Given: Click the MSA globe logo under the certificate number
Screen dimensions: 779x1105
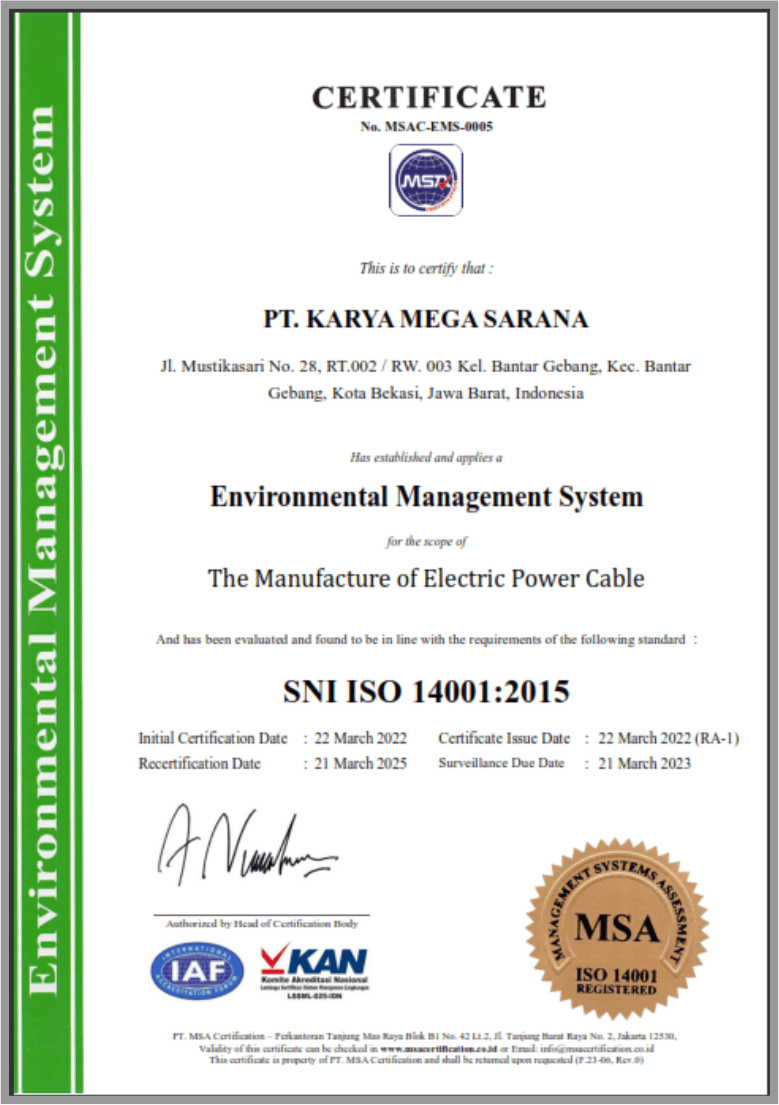Looking at the screenshot, I should pos(426,180).
